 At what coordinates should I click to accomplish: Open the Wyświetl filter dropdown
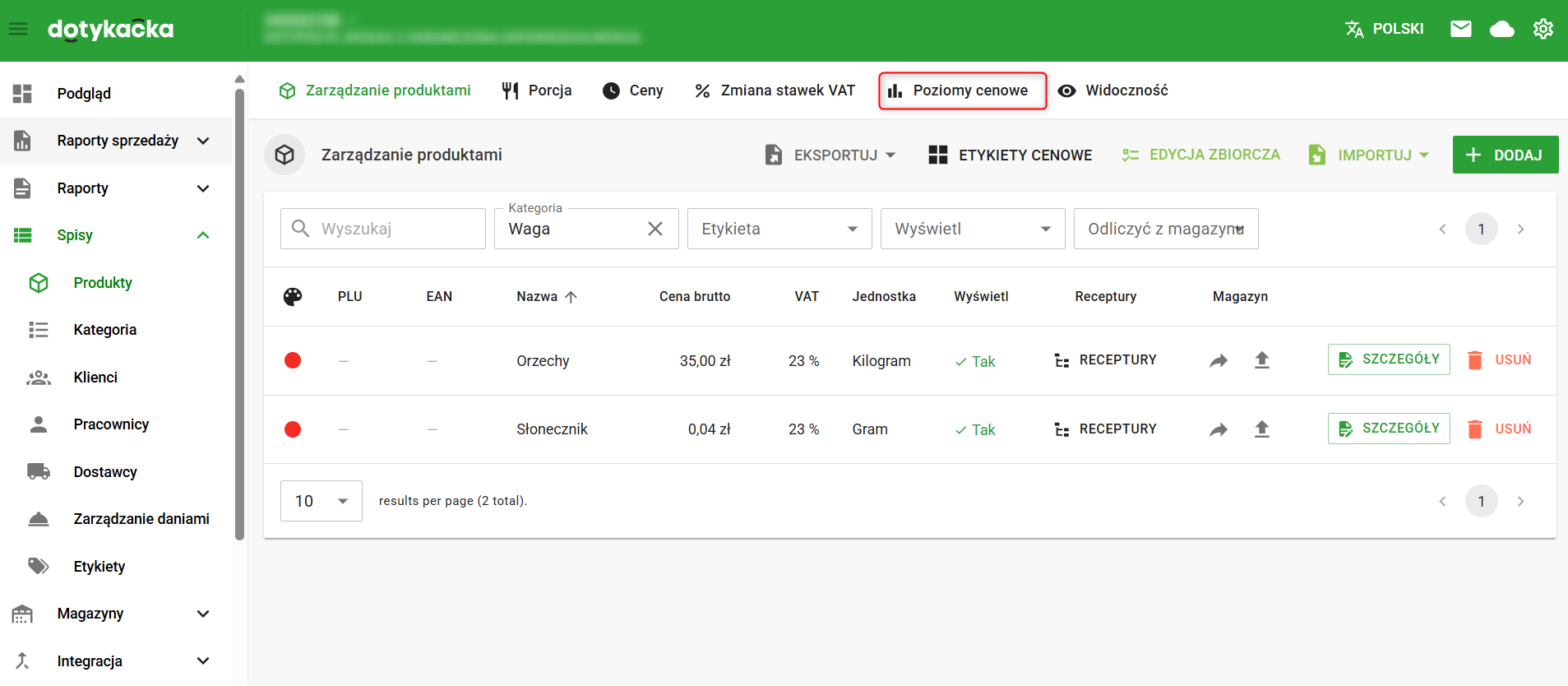tap(973, 229)
